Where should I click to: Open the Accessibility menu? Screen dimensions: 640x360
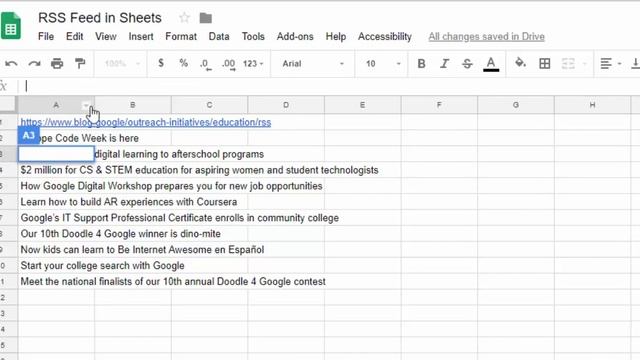click(x=384, y=37)
